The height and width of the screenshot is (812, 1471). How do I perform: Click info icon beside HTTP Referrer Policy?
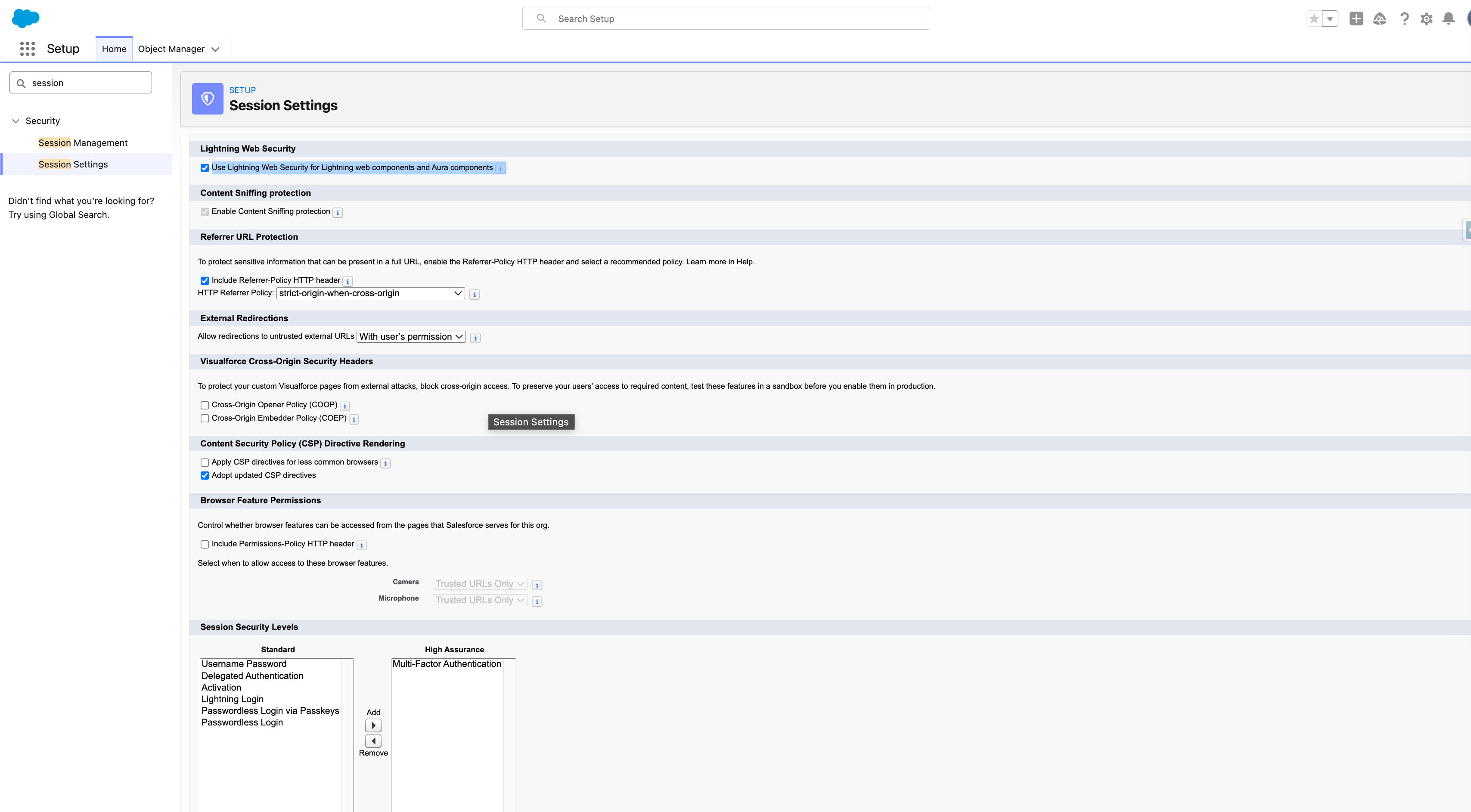coord(475,294)
